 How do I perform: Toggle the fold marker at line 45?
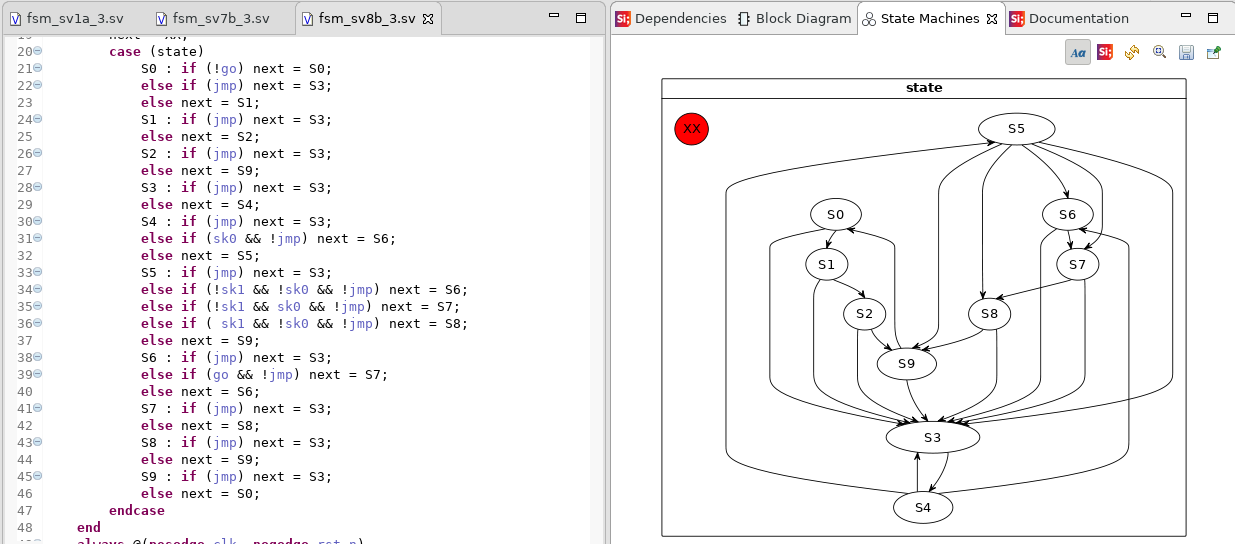click(37, 476)
